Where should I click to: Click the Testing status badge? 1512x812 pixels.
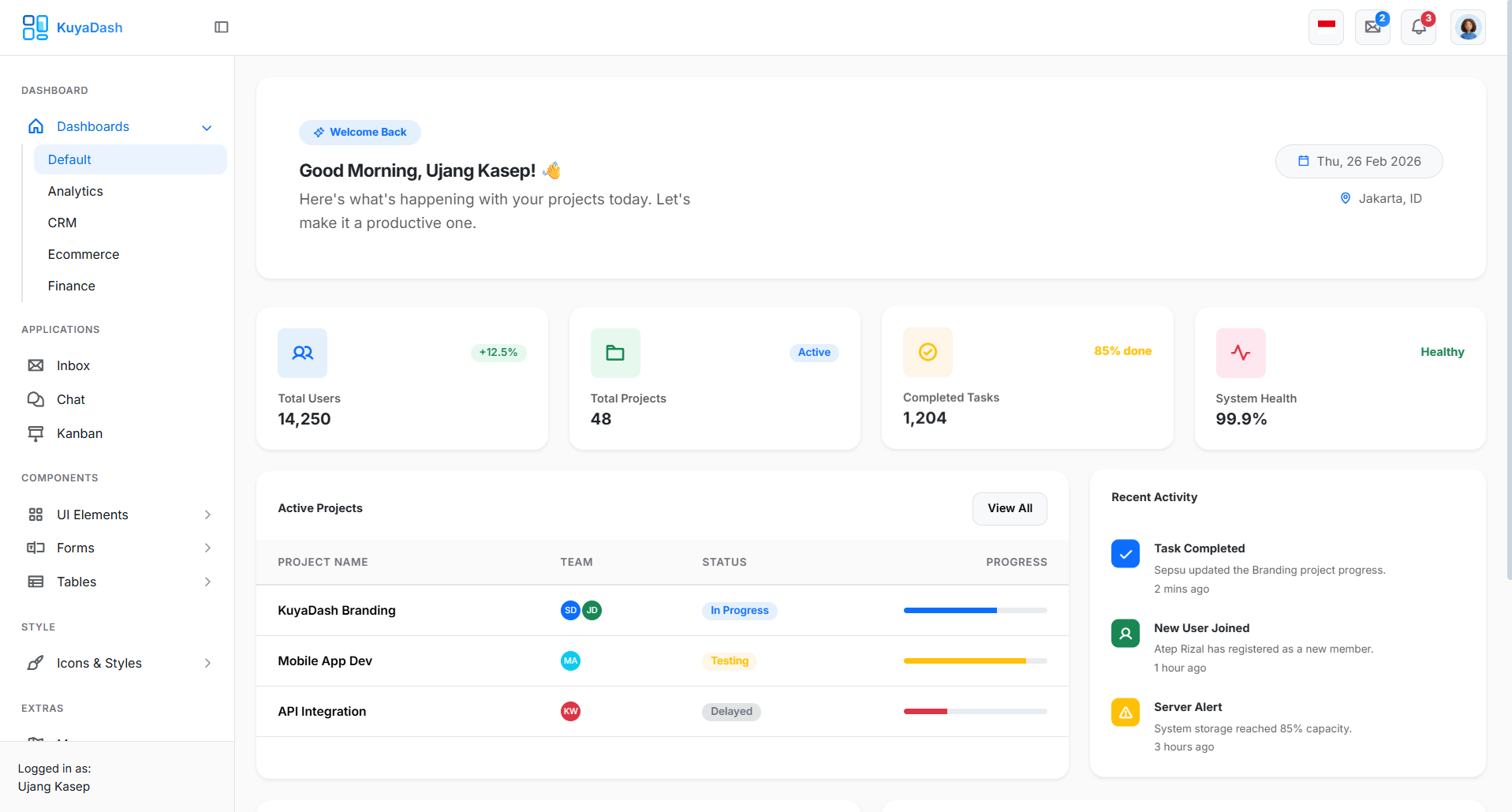(730, 660)
